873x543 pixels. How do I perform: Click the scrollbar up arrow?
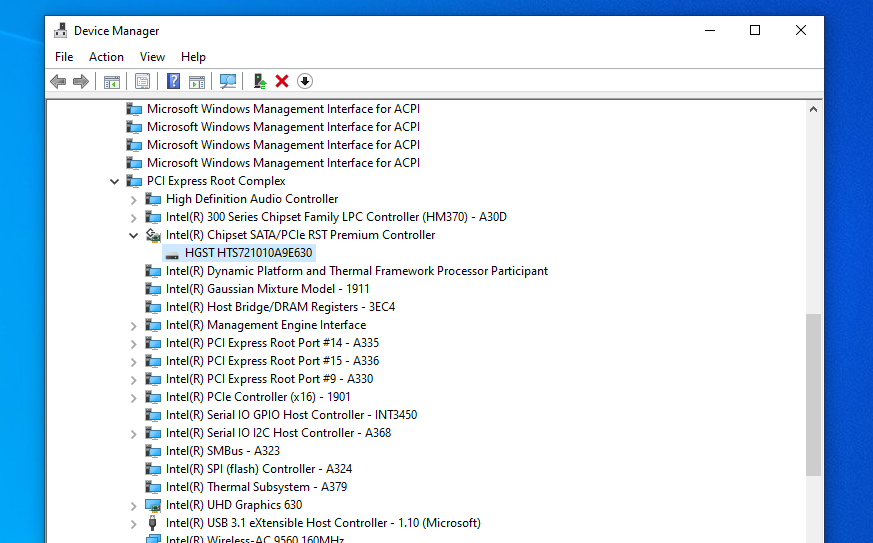[813, 110]
